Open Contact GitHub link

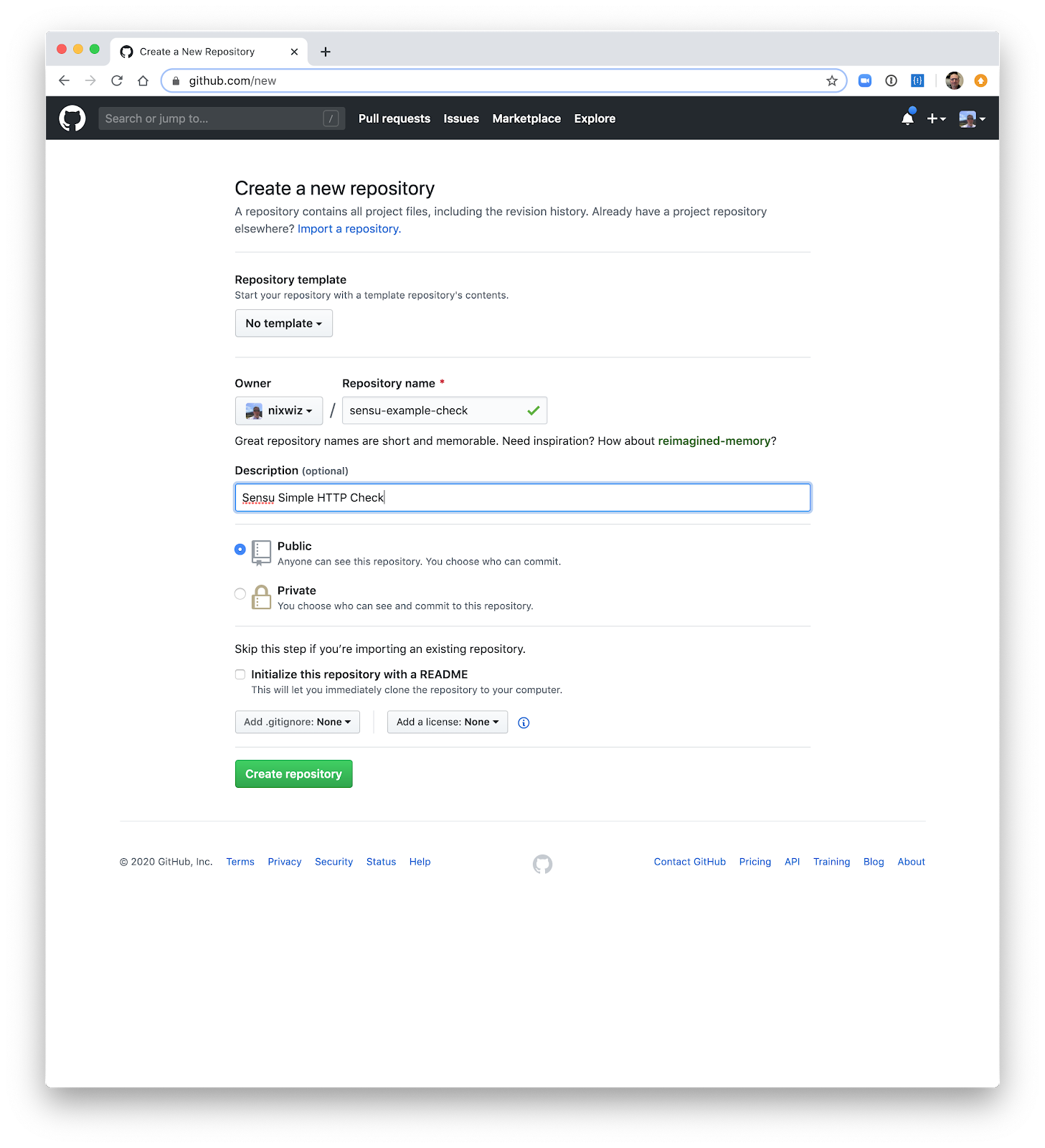click(690, 862)
